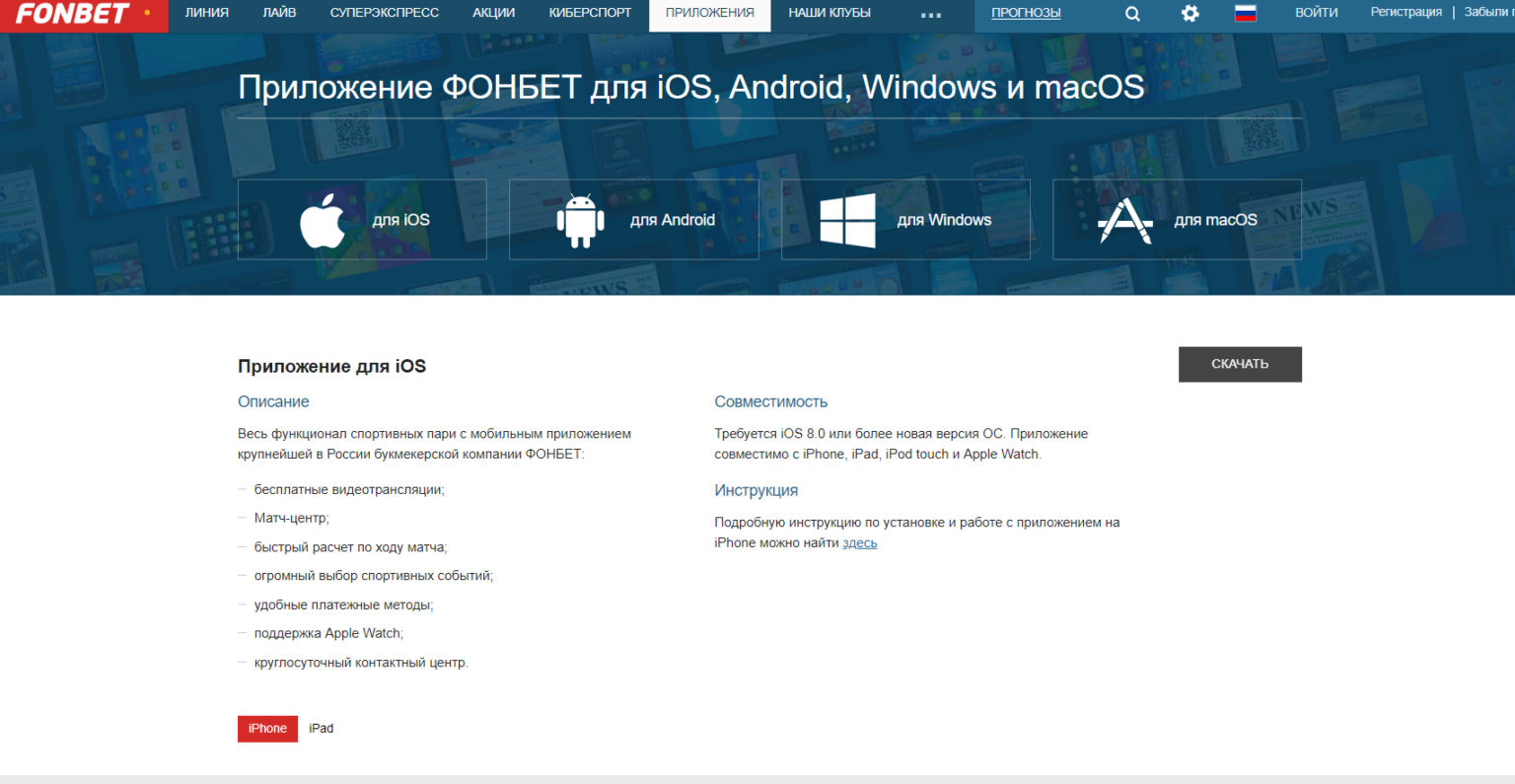Select the iPhone tab

(267, 729)
